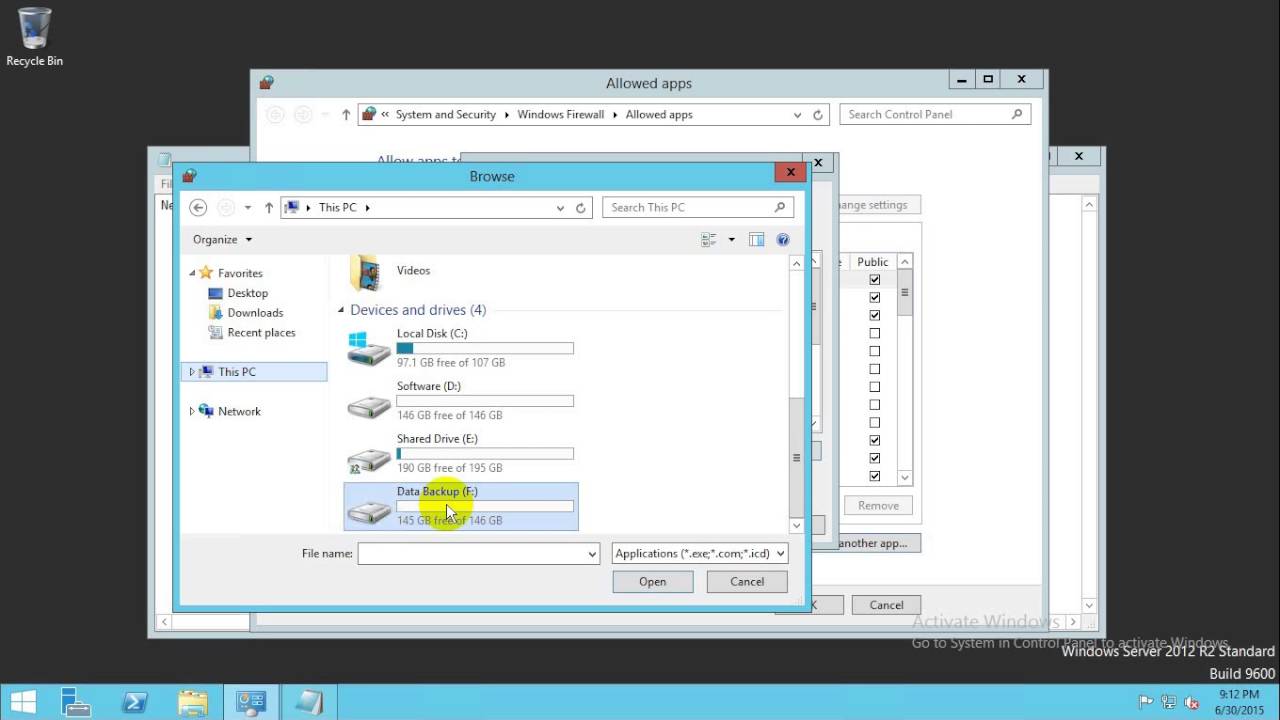Select the Data Backup (F:) drive icon
1280x720 pixels.
(369, 511)
